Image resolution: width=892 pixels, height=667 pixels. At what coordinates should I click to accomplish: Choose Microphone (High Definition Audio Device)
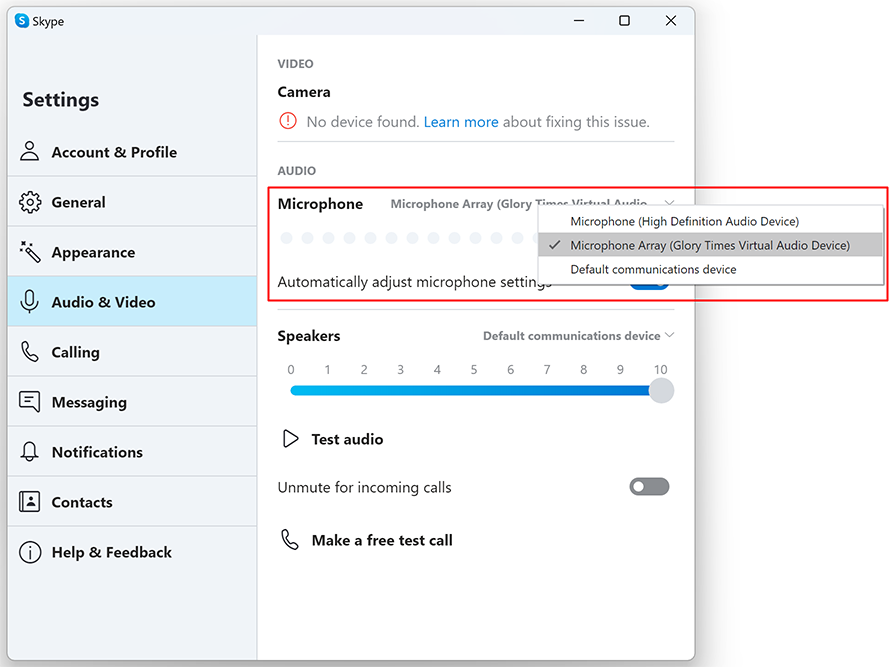(711, 221)
